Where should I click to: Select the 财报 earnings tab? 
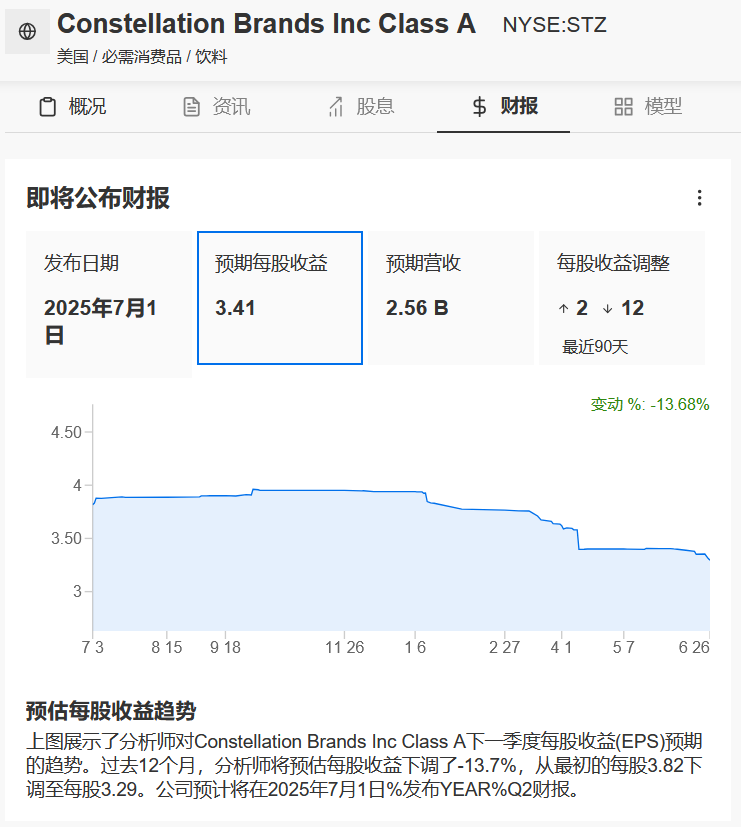tap(504, 107)
